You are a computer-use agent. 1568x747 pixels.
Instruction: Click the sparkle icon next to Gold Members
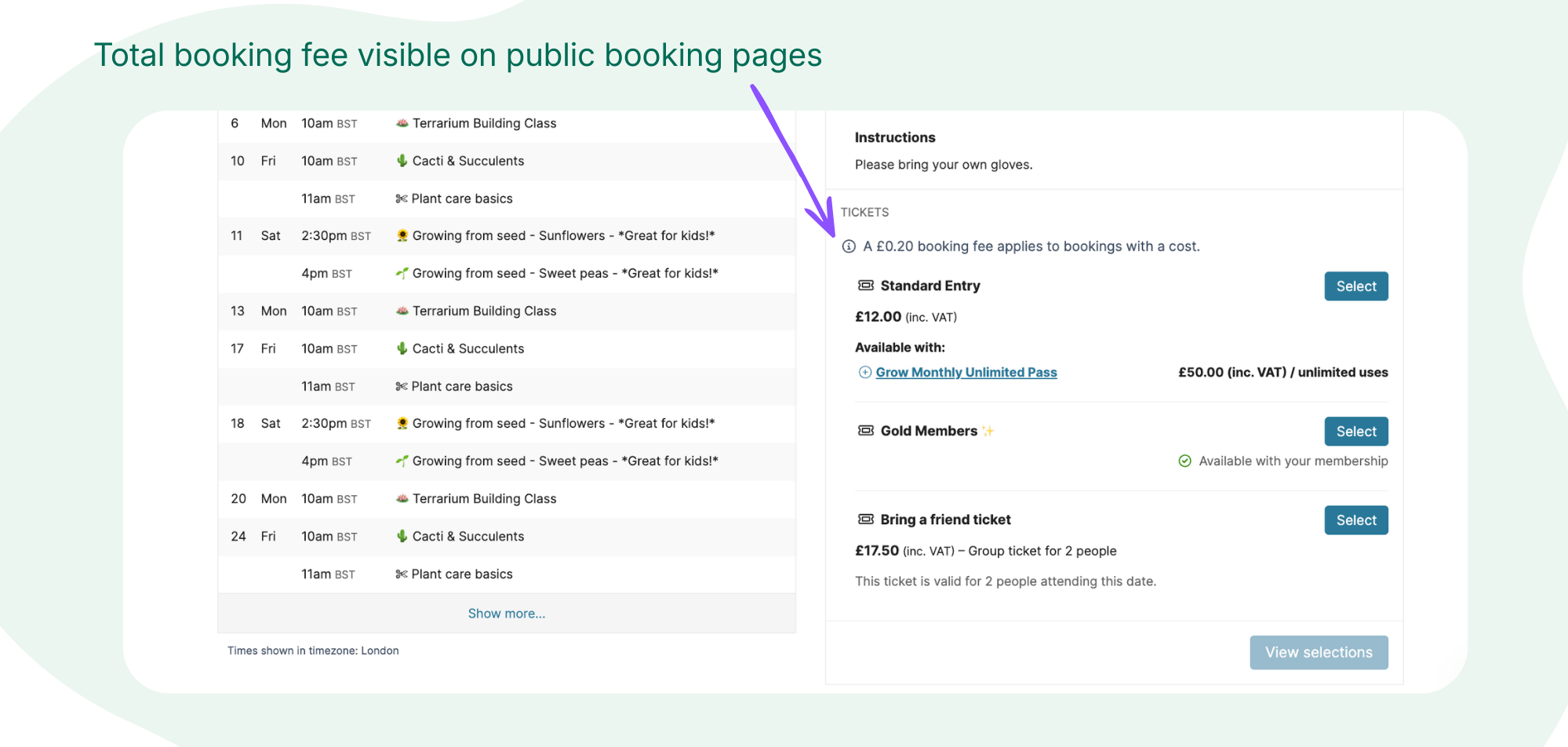point(988,431)
